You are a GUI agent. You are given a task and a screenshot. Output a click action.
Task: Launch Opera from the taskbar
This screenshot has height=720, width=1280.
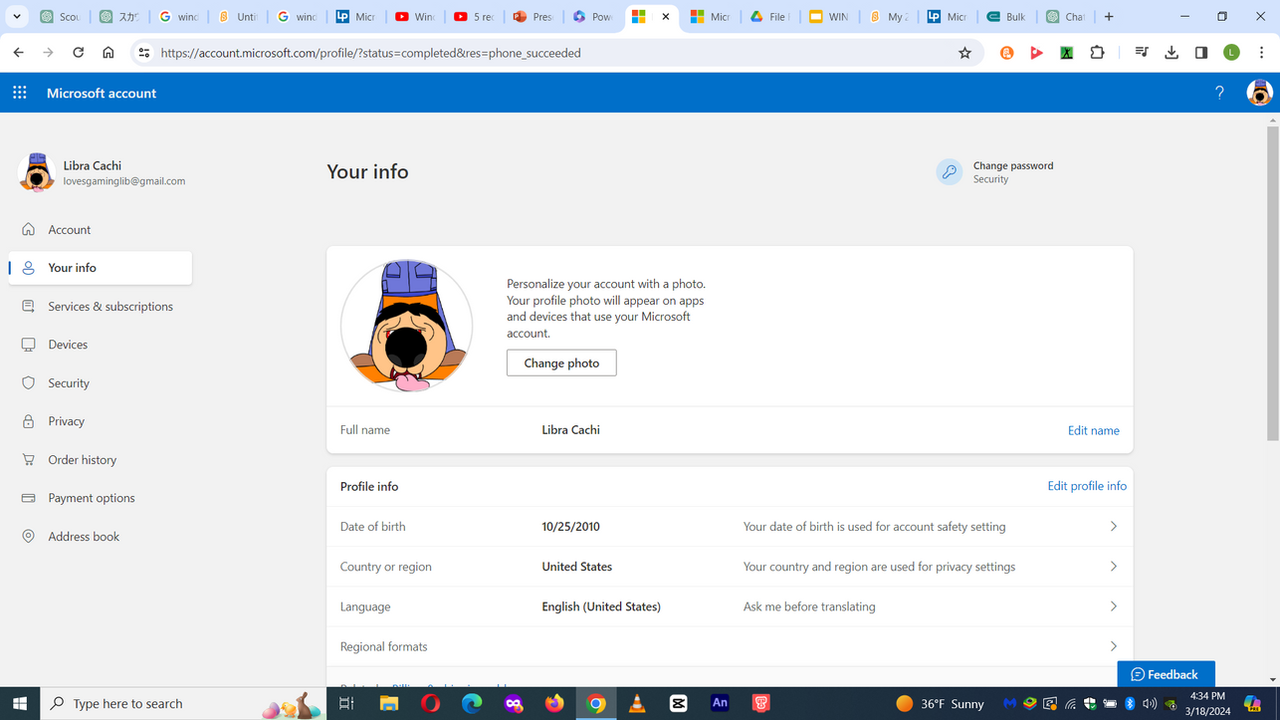click(x=430, y=703)
